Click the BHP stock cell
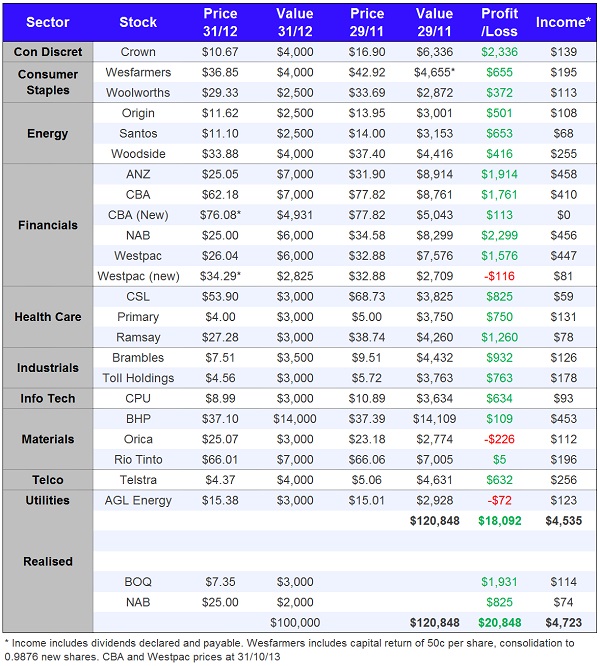The width and height of the screenshot is (600, 666). pos(138,420)
